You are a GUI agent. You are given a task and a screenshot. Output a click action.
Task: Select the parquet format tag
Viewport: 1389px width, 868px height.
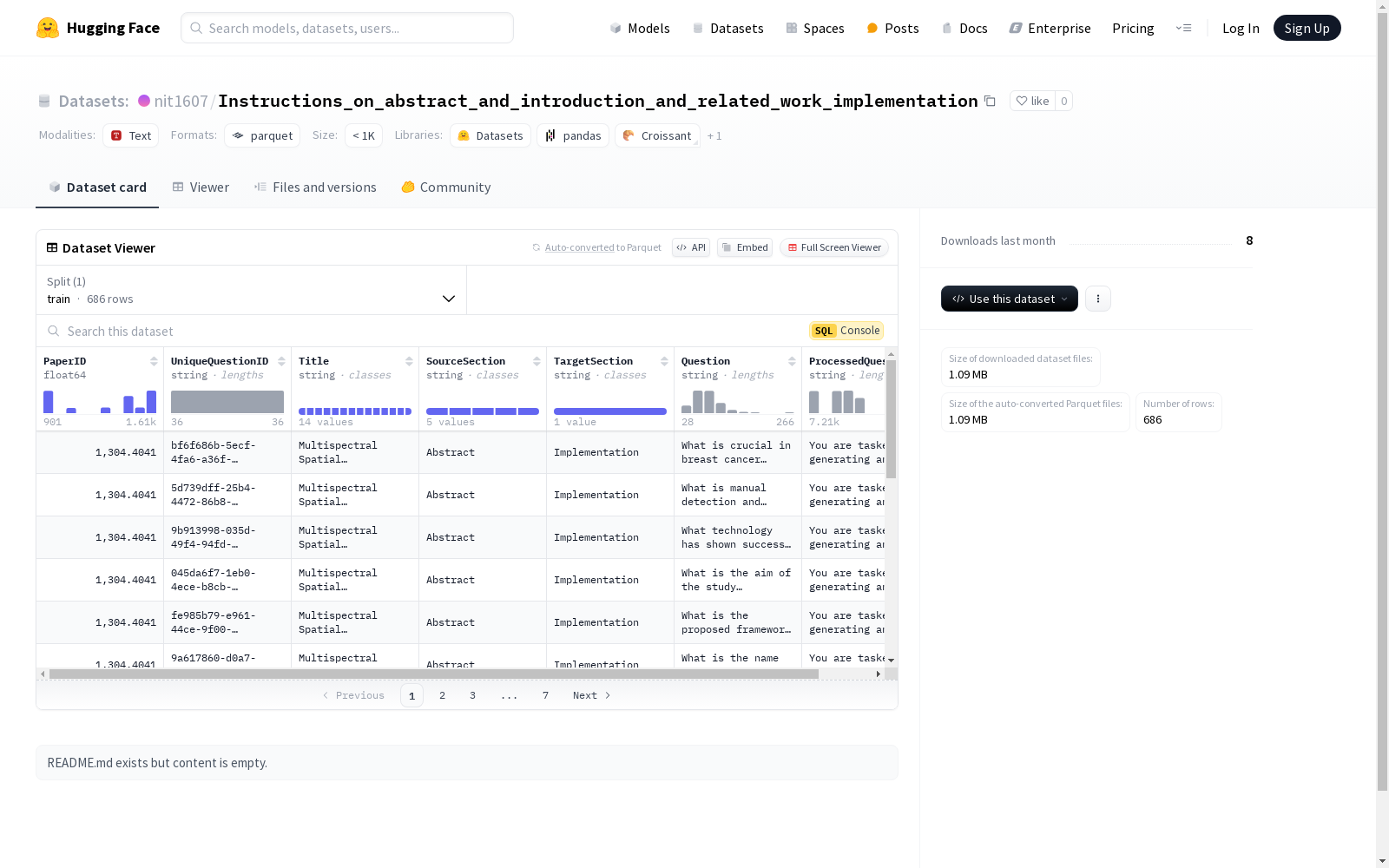tap(262, 135)
